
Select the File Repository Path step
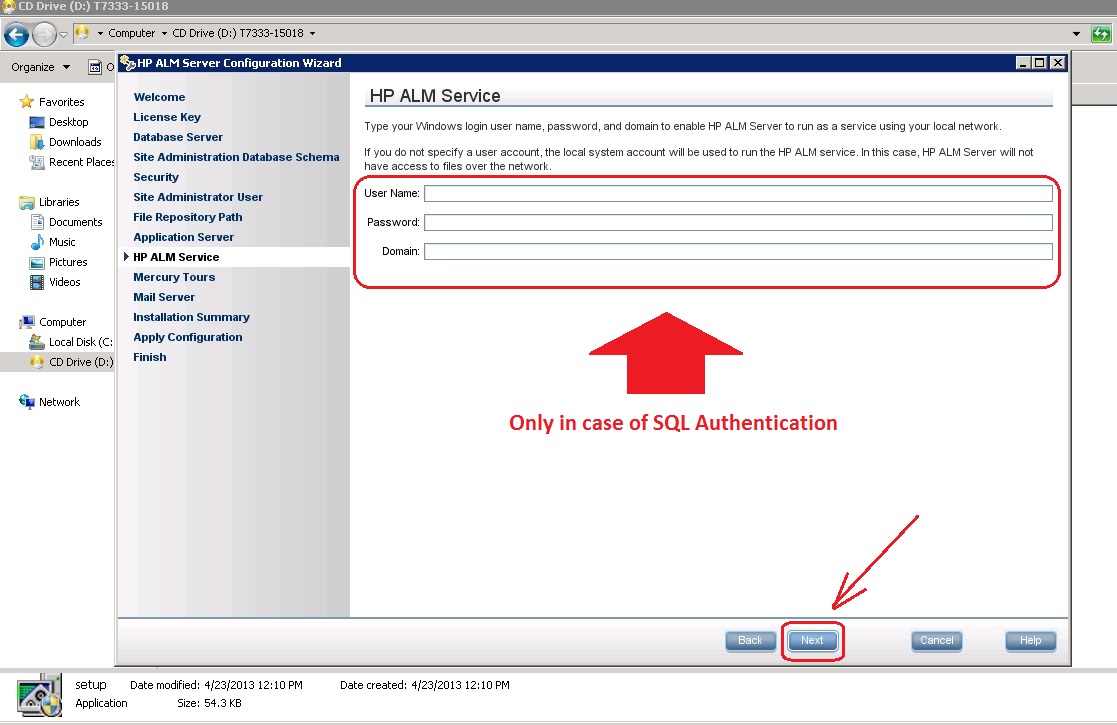click(187, 217)
